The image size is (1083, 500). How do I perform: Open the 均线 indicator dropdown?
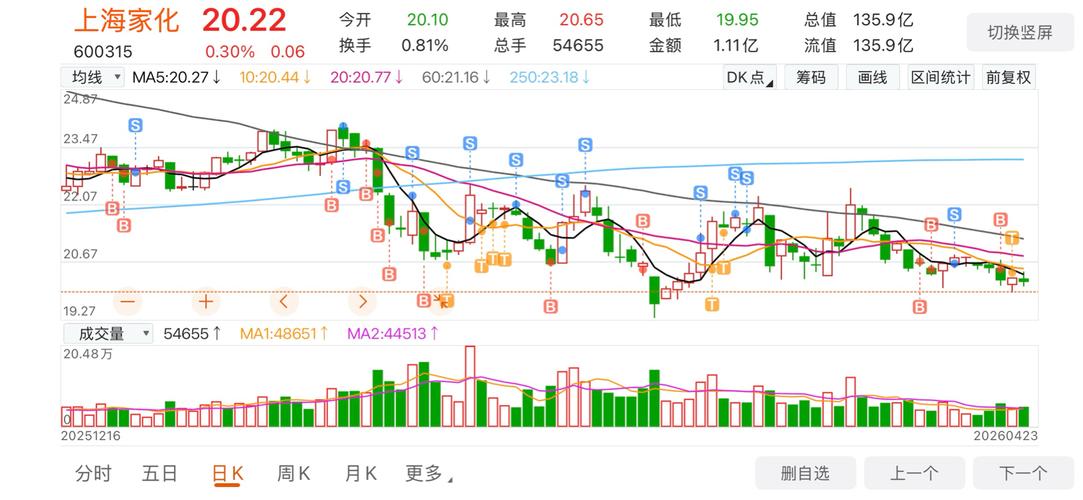(93, 77)
